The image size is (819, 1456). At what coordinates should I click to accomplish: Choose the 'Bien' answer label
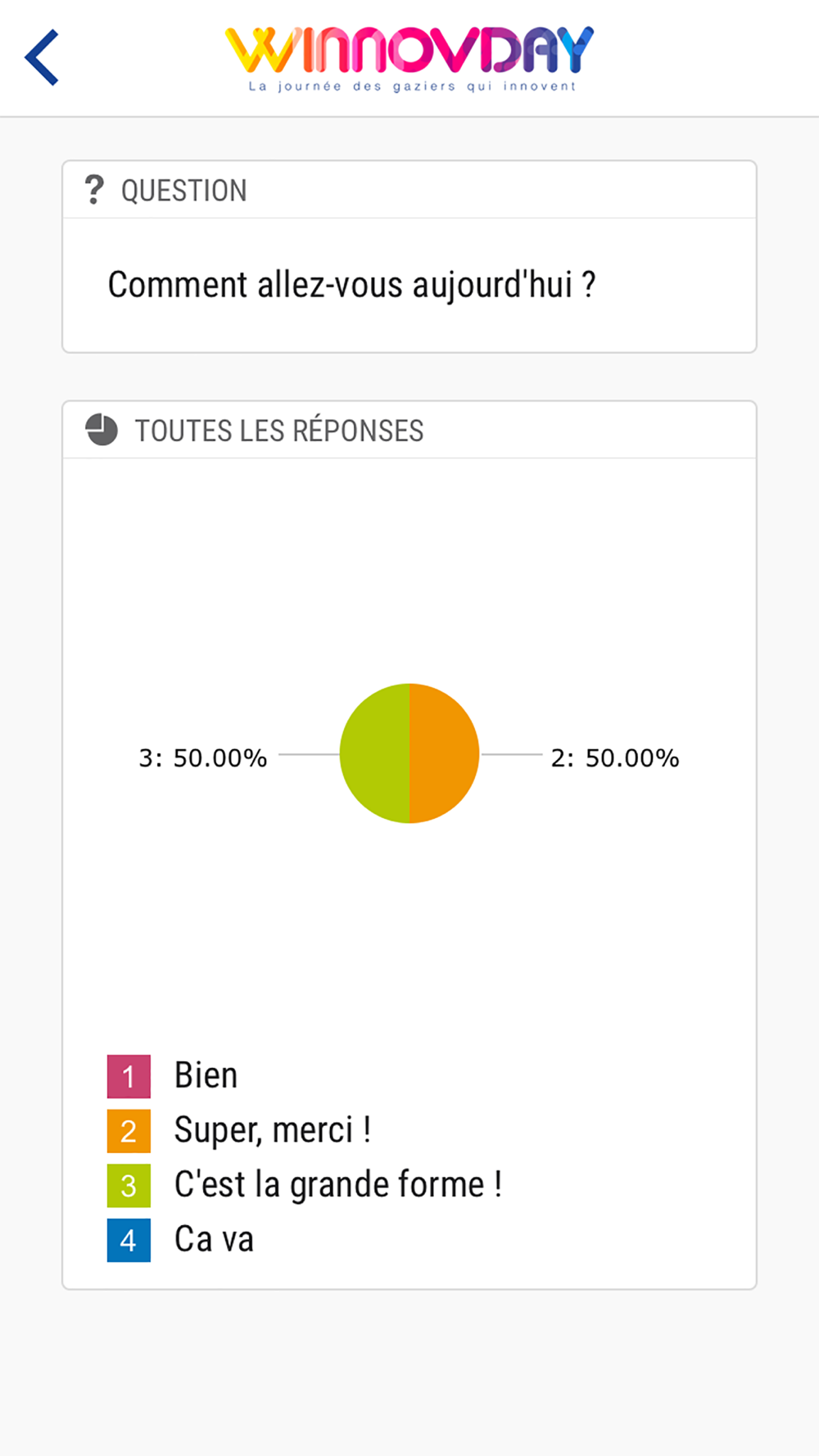(x=206, y=1075)
